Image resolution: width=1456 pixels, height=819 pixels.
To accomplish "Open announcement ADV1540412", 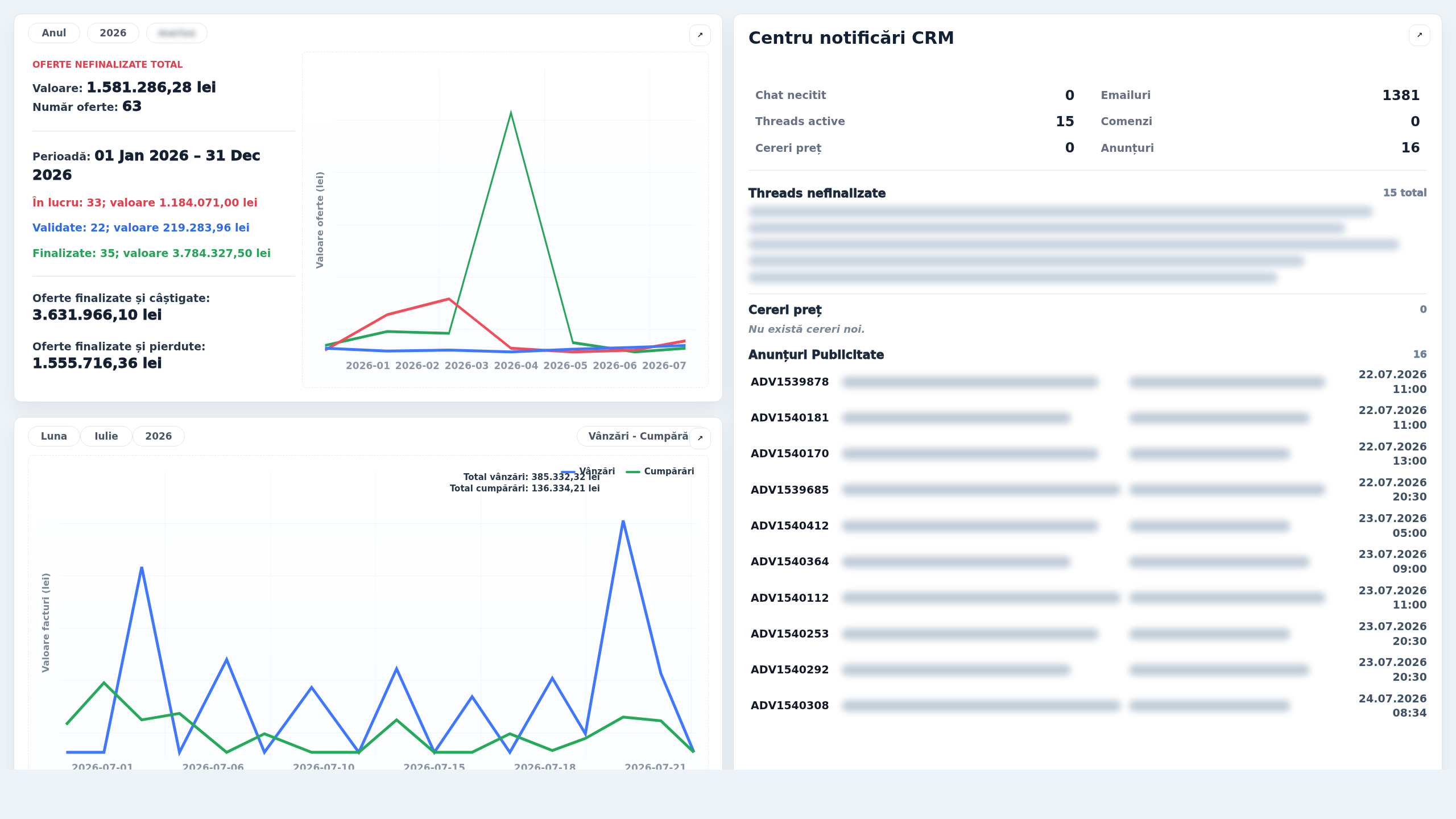I will (1087, 526).
